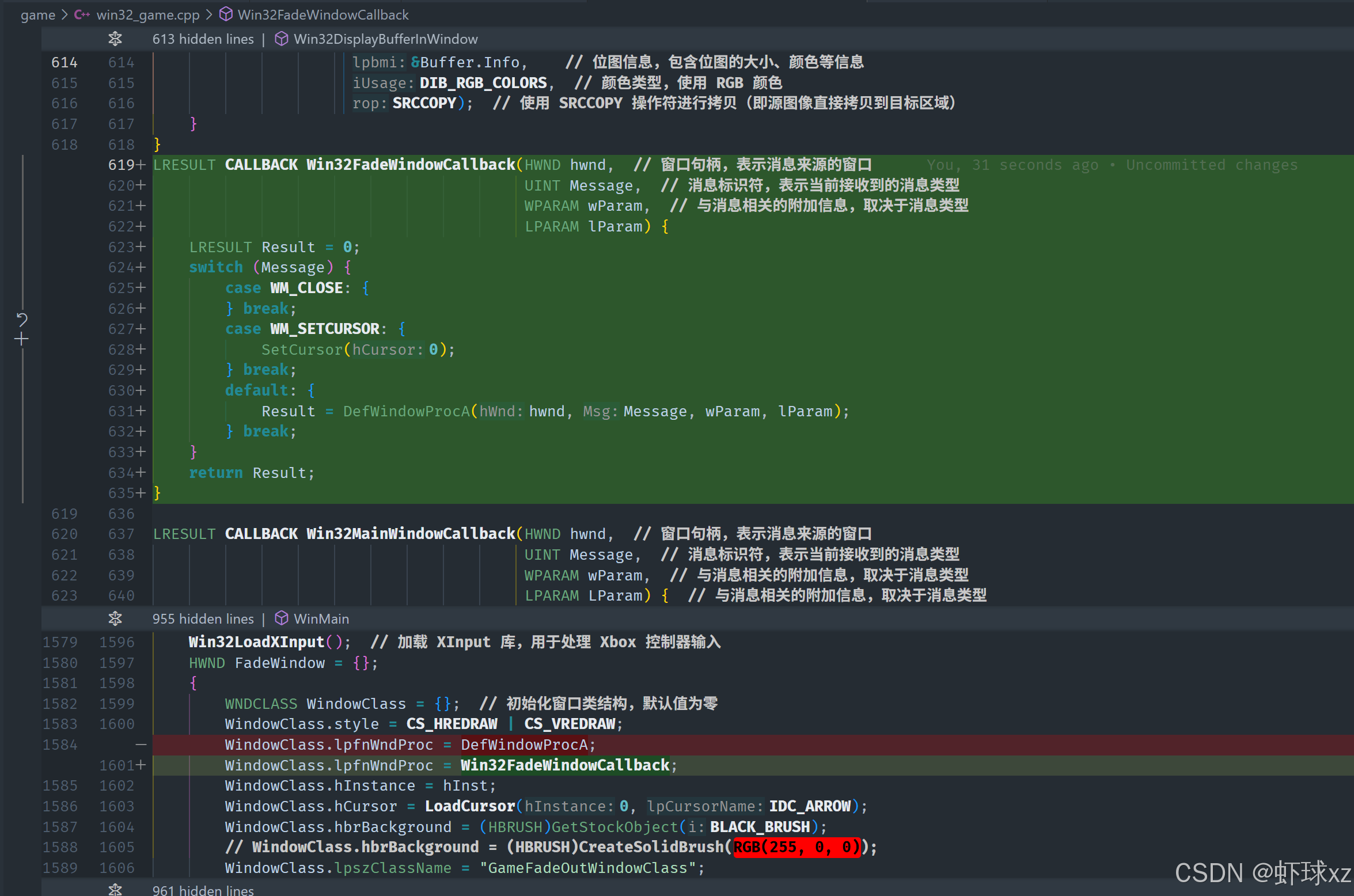Click the C++ file icon in breadcrumb
The height and width of the screenshot is (896, 1354).
click(82, 15)
